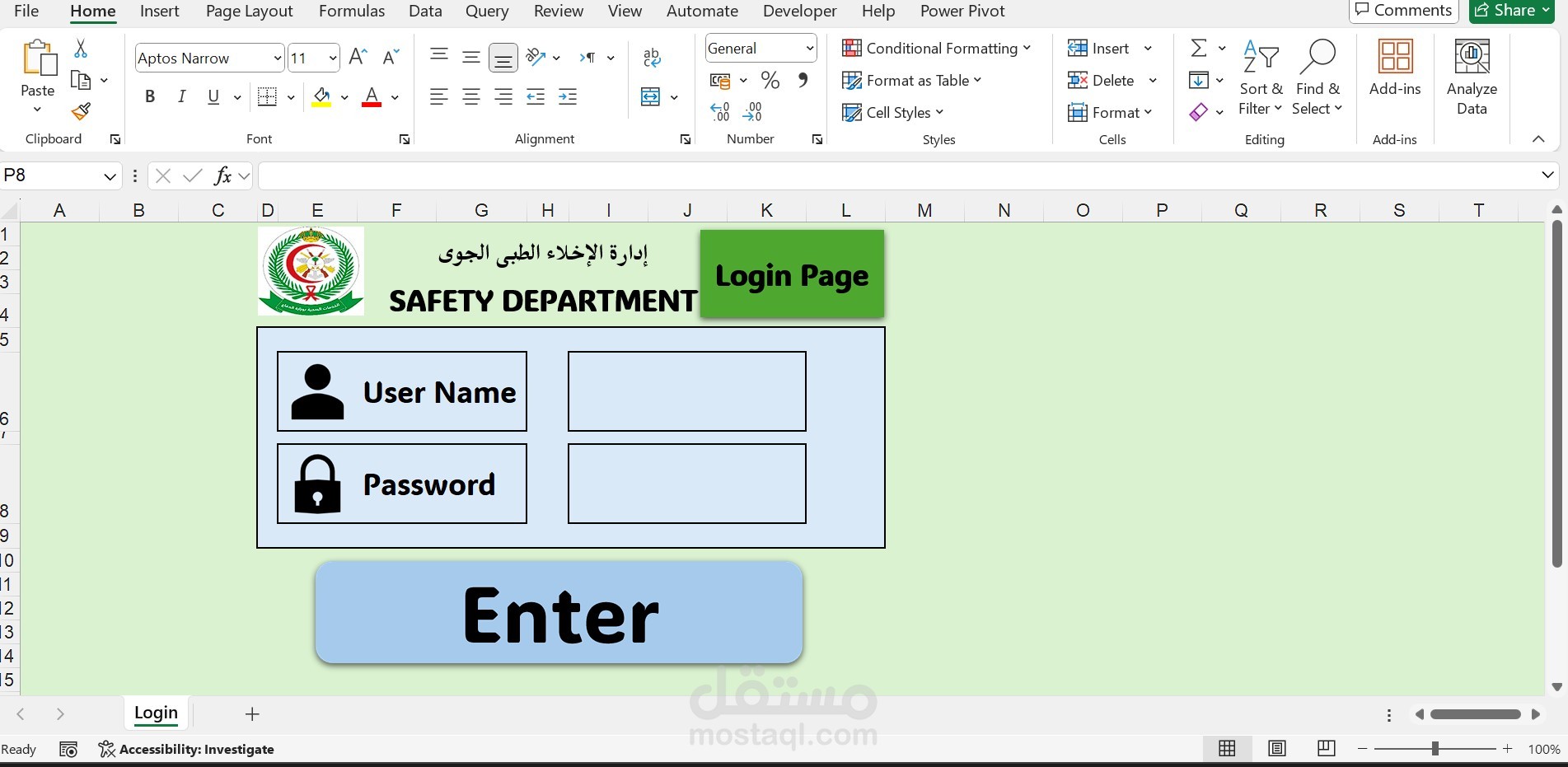
Task: Toggle Bottom Align
Action: point(503,58)
